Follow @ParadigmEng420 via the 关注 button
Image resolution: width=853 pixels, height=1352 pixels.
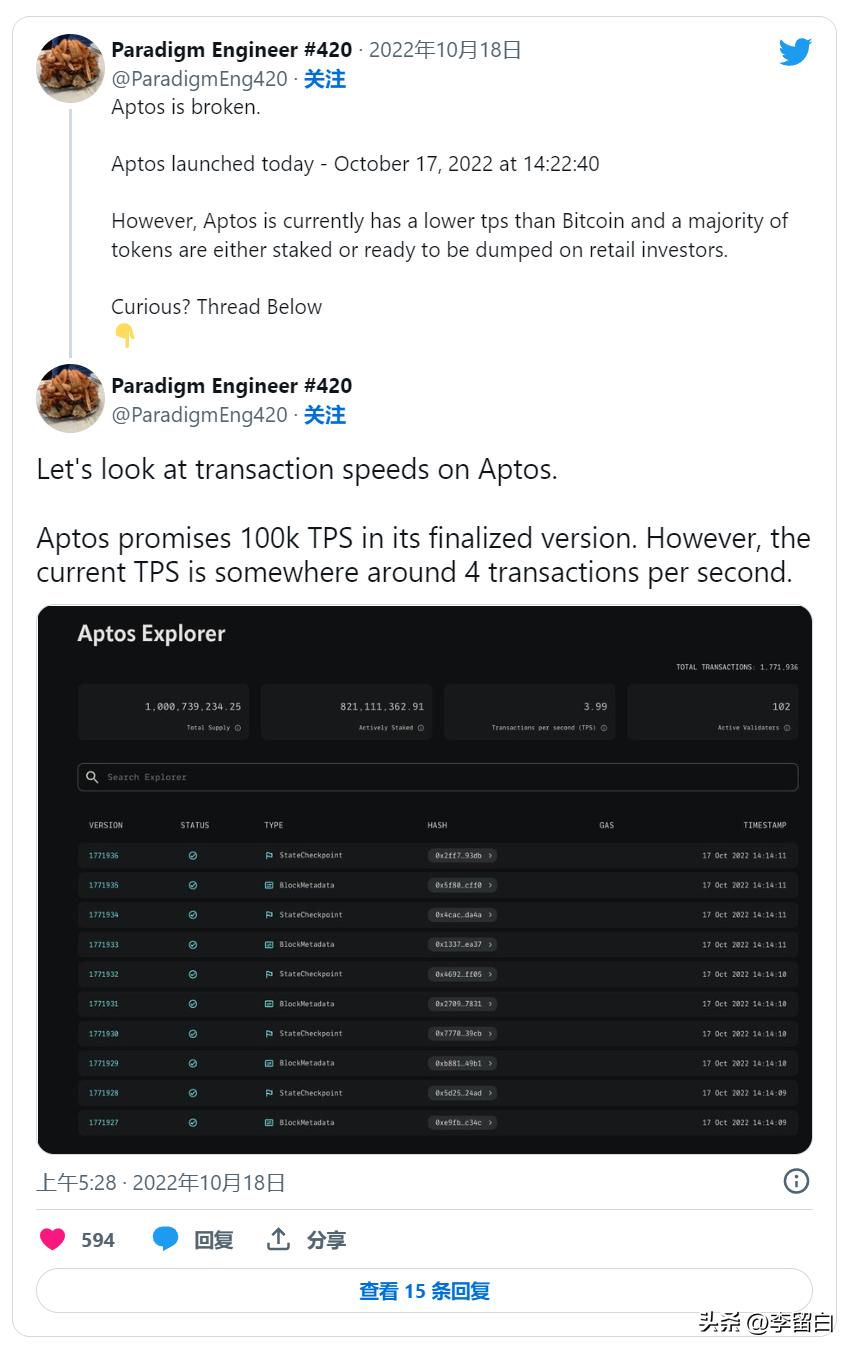click(x=325, y=78)
